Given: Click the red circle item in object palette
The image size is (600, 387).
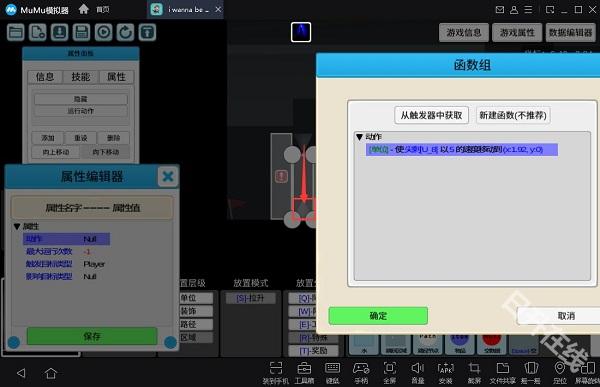Looking at the screenshot, I should click(x=492, y=344).
